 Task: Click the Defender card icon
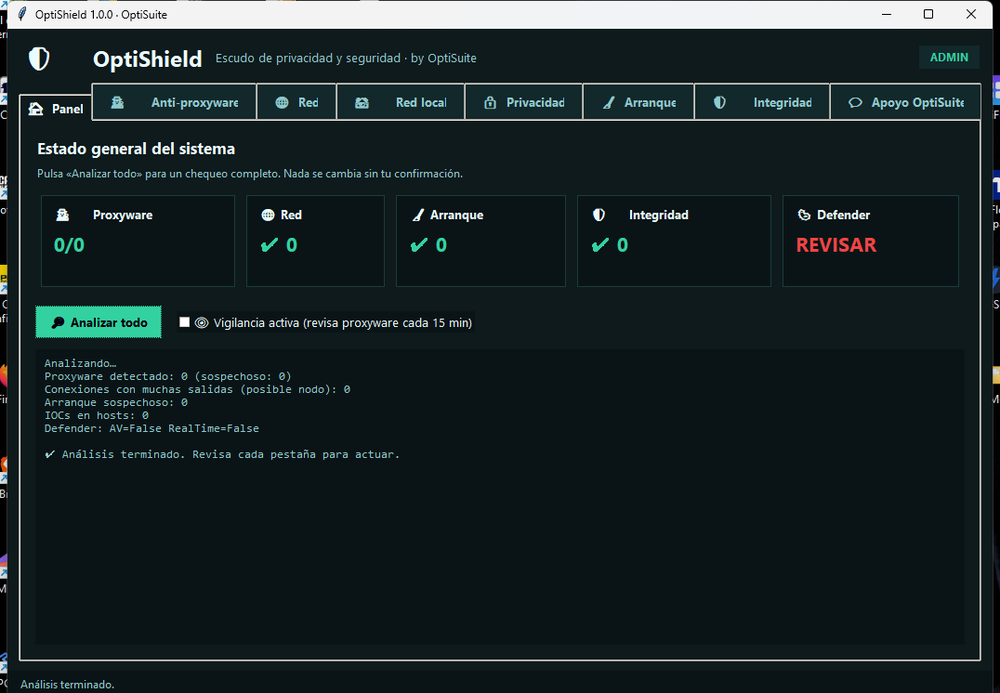coord(804,215)
